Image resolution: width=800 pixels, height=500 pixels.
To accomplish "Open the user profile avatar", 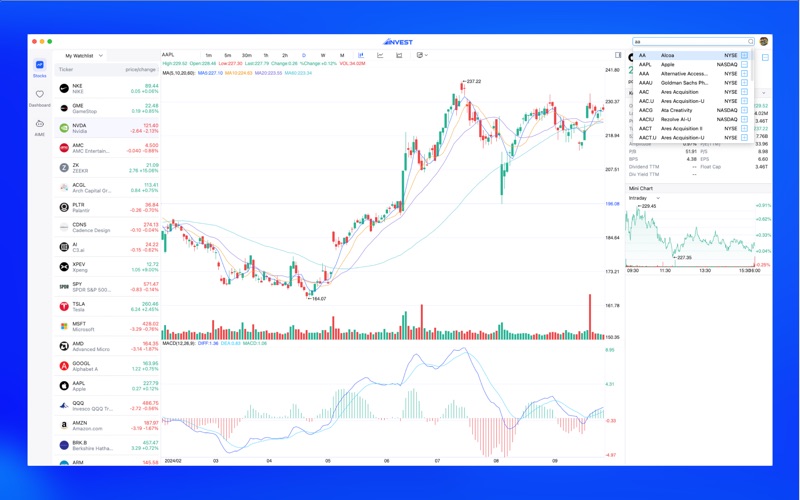I will pyautogui.click(x=764, y=41).
